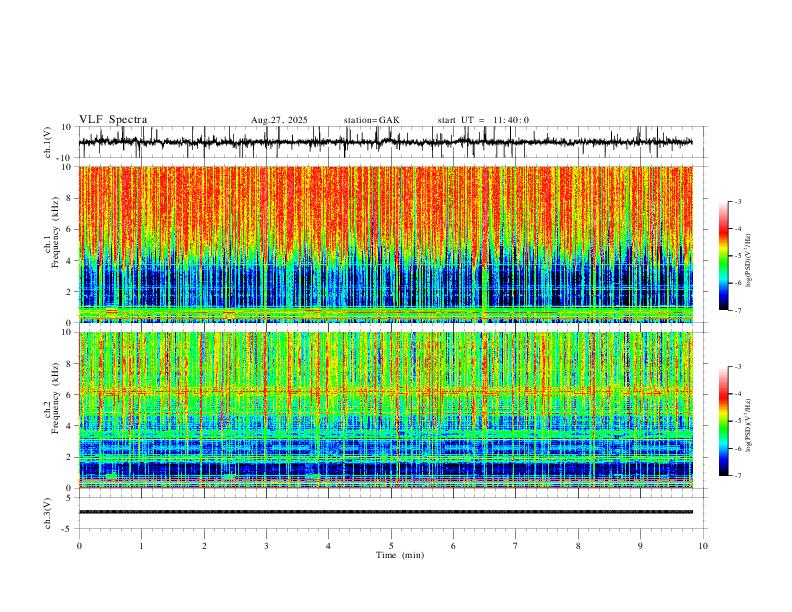Click the lower colorbar log(PSD) label

[x=749, y=425]
